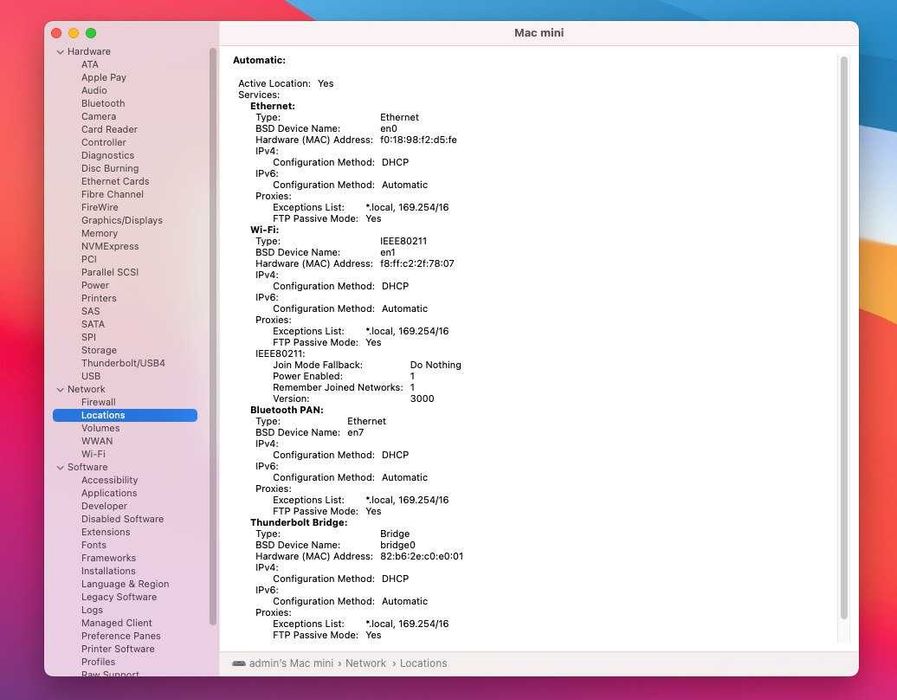Select Legacy Software entry
897x700 pixels.
coord(119,597)
